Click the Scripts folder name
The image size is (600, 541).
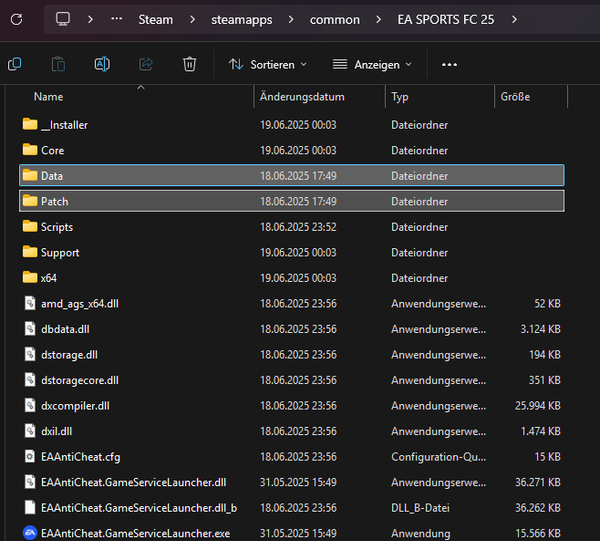click(57, 227)
